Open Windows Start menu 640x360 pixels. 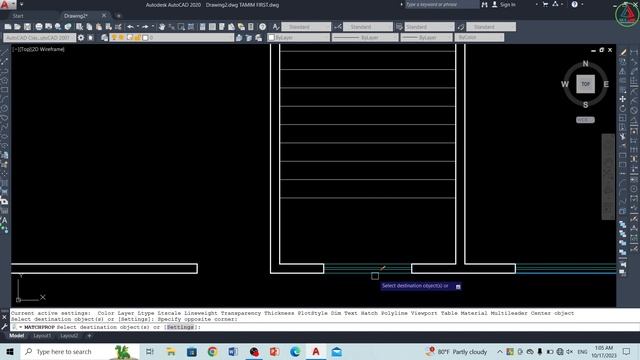(10, 351)
